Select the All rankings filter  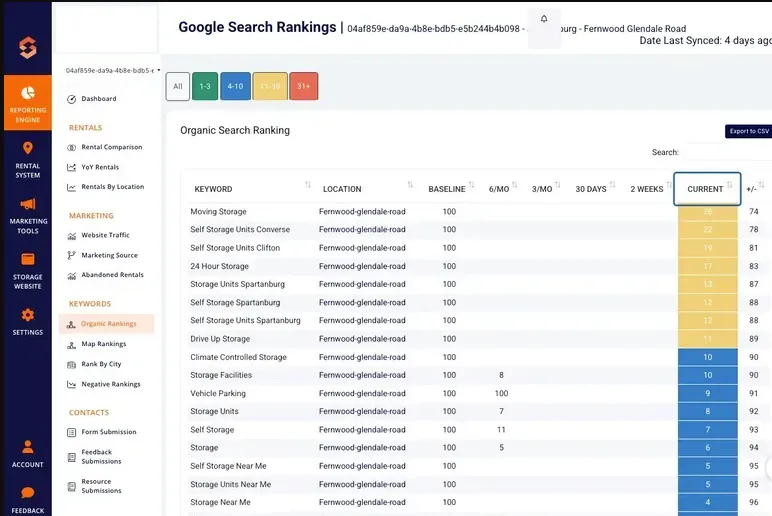pos(178,86)
